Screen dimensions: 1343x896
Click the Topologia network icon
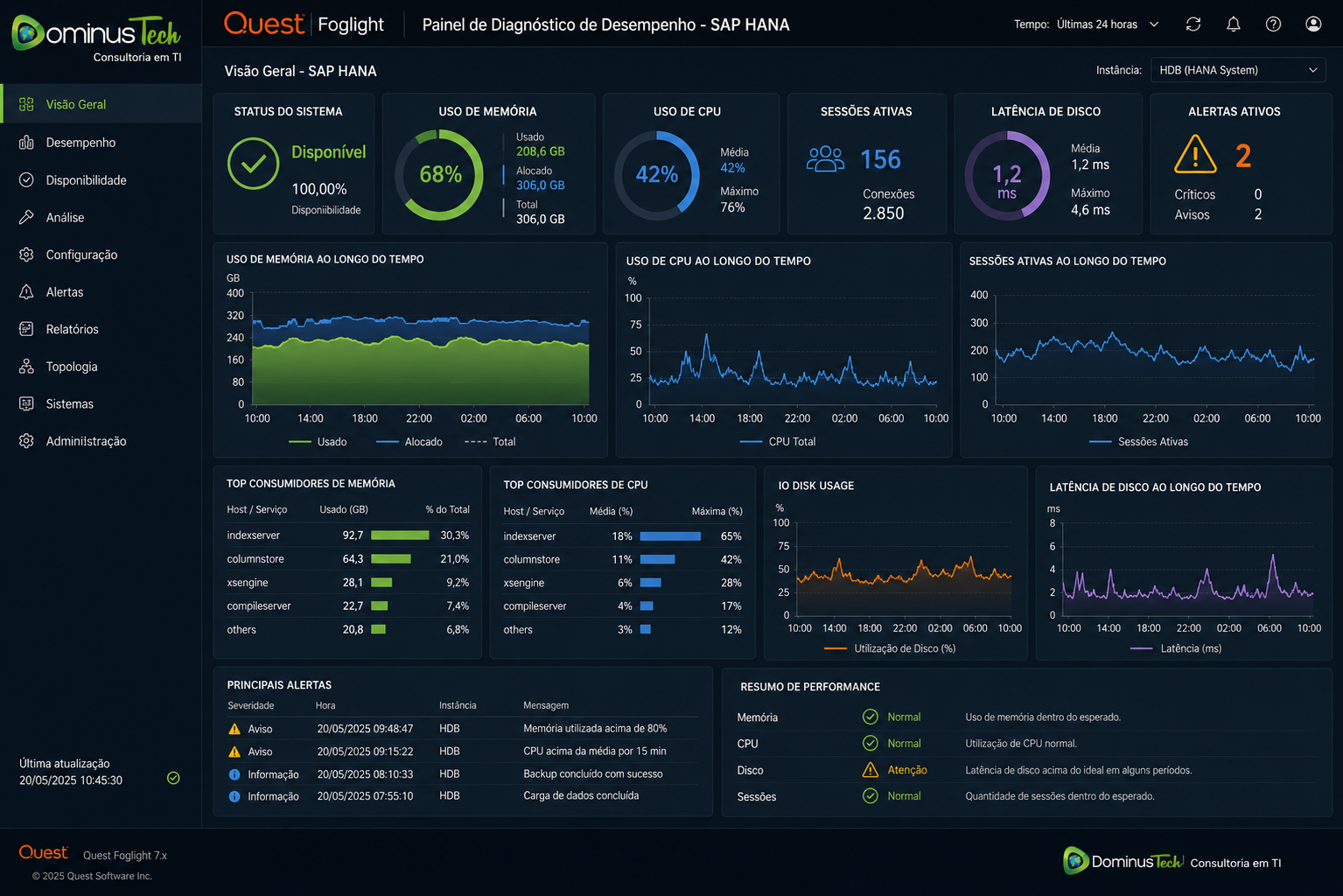pyautogui.click(x=26, y=367)
